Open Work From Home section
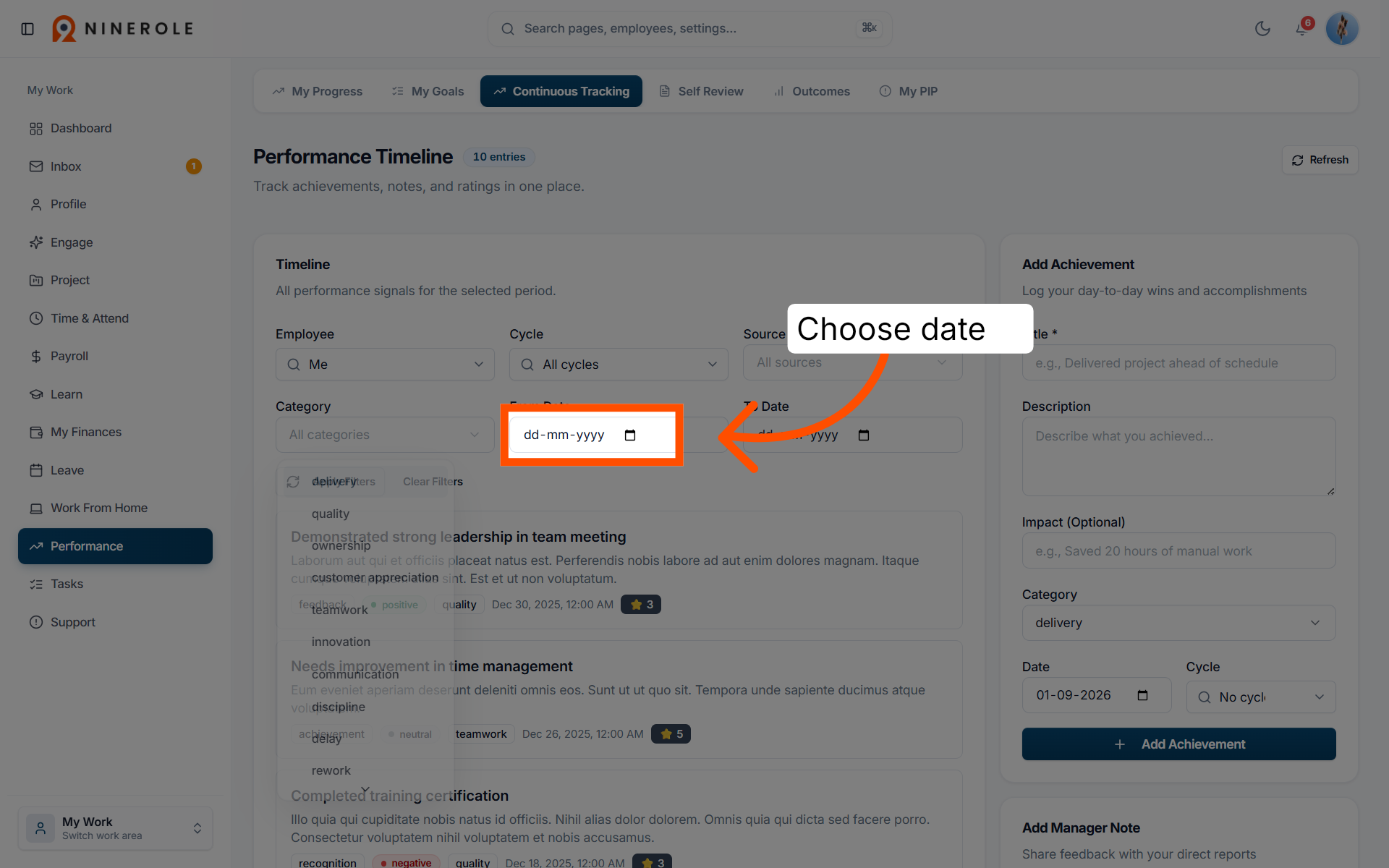 point(116,508)
